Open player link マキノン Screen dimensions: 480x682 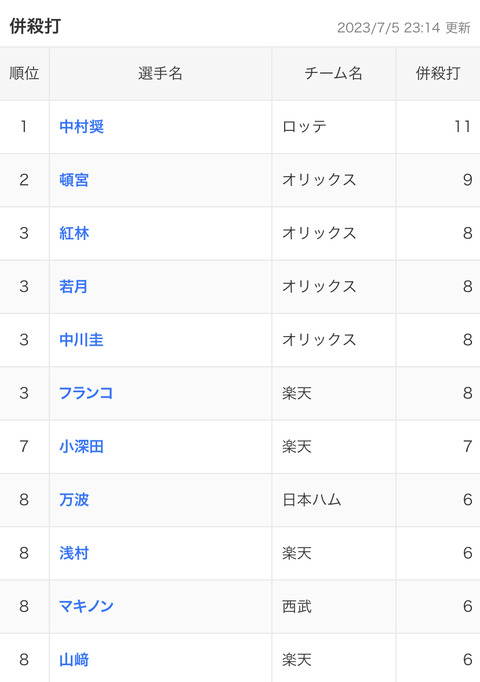(86, 606)
